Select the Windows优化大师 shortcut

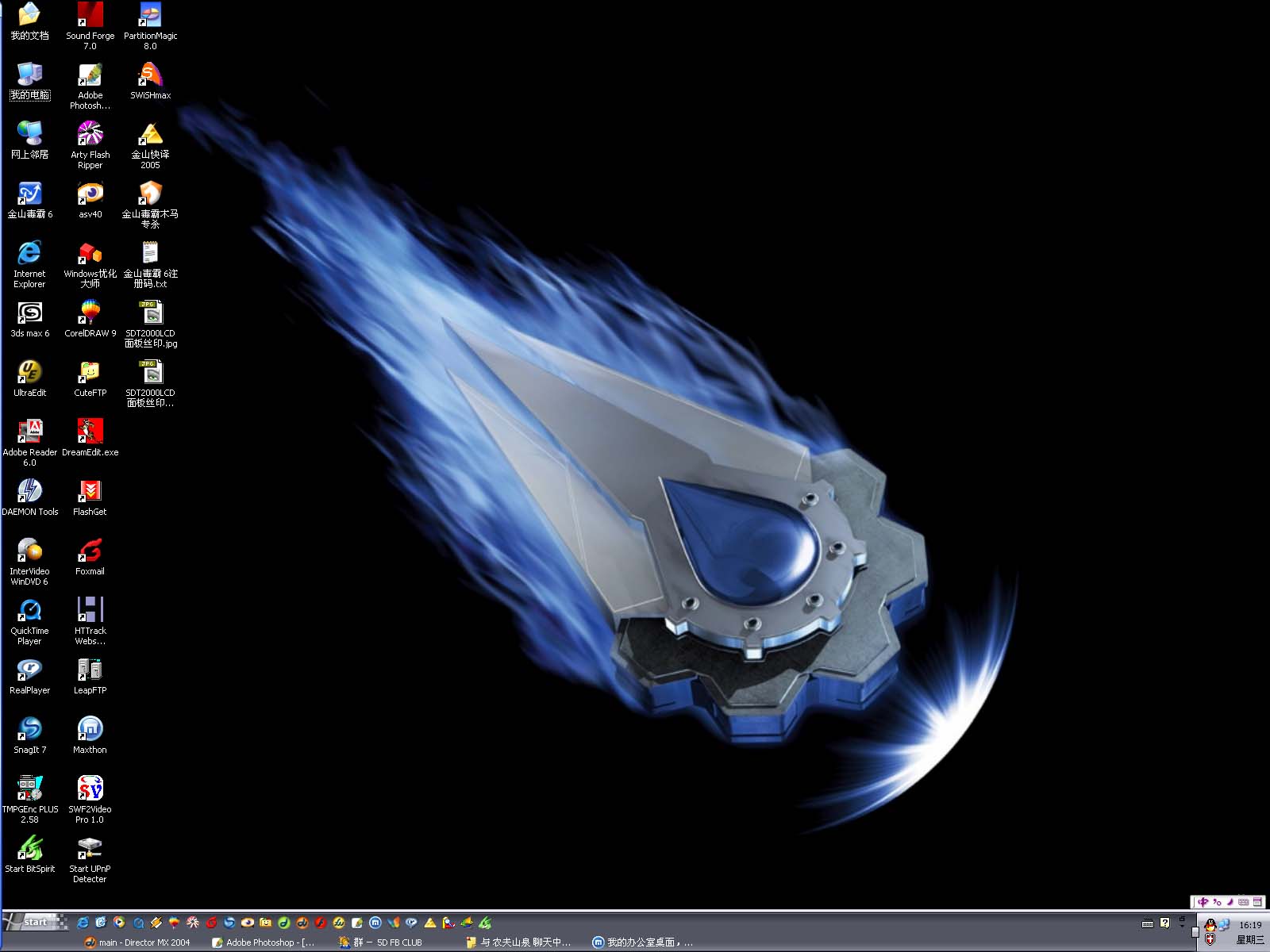tap(90, 264)
